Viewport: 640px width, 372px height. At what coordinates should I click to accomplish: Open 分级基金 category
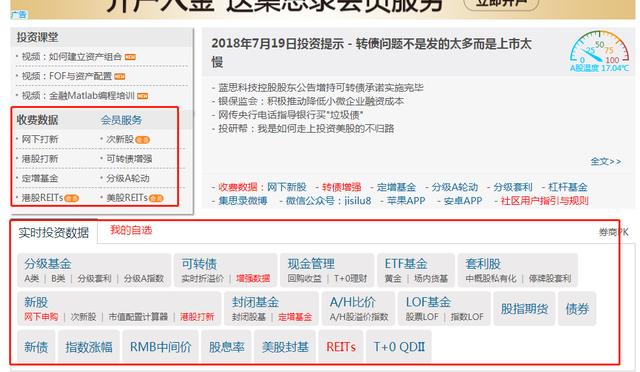[x=48, y=264]
